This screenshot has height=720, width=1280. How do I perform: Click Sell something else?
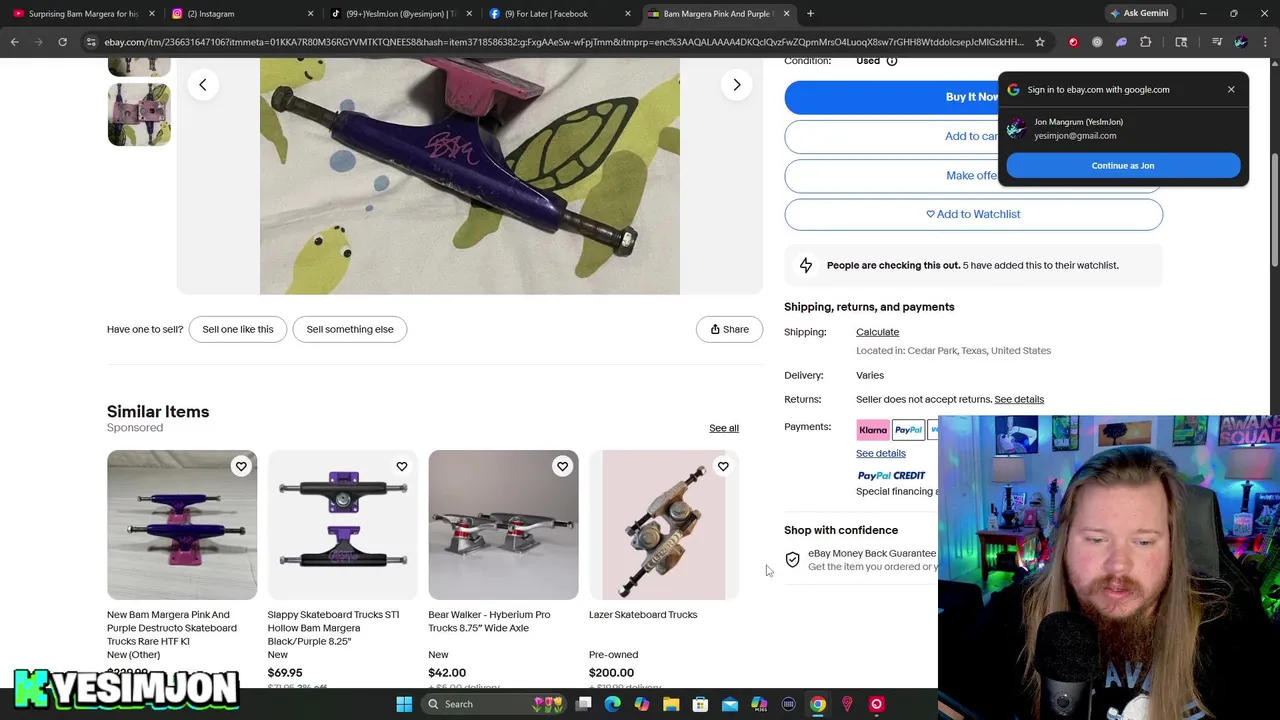coord(350,329)
